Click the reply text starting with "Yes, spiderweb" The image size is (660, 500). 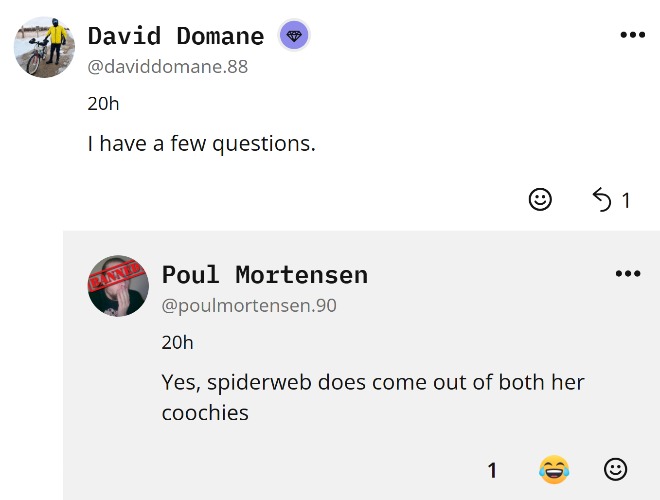pyautogui.click(x=372, y=396)
